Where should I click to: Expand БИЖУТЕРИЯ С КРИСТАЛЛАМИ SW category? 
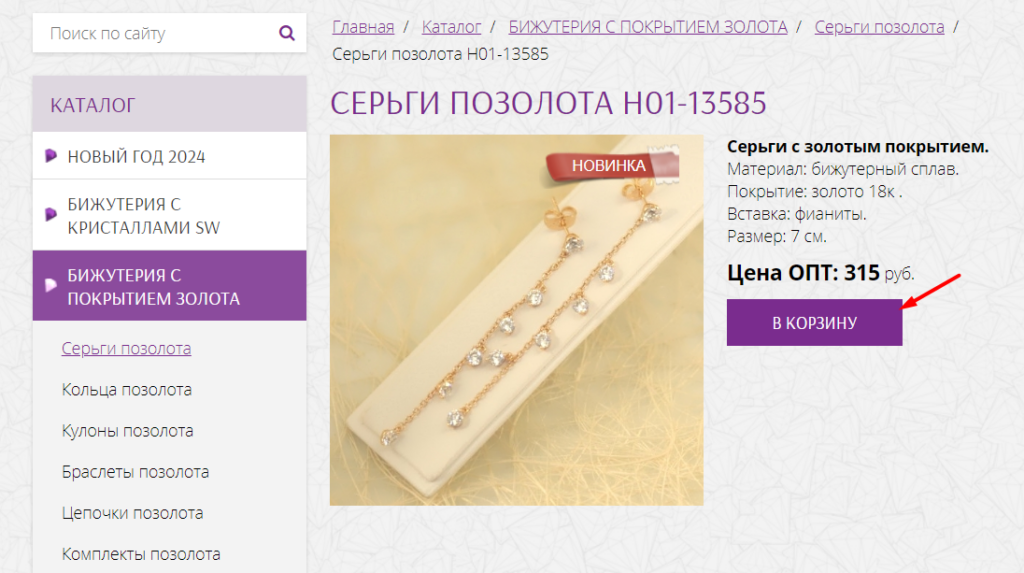tap(169, 216)
